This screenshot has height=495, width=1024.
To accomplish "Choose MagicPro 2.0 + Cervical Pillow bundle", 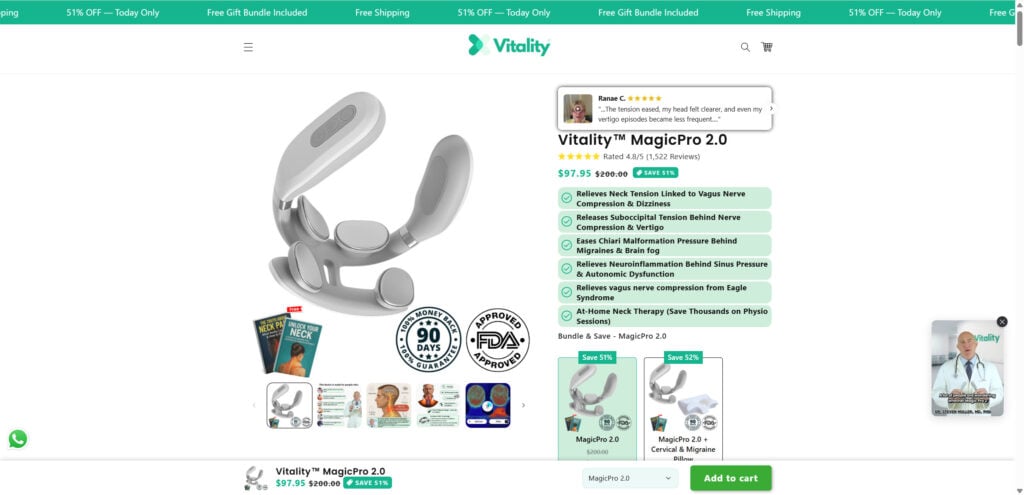I will pos(683,409).
